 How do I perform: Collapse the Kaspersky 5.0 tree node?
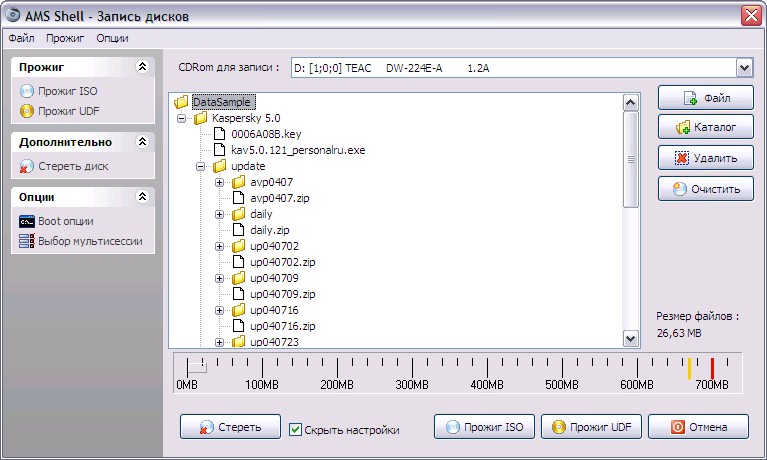pyautogui.click(x=181, y=118)
